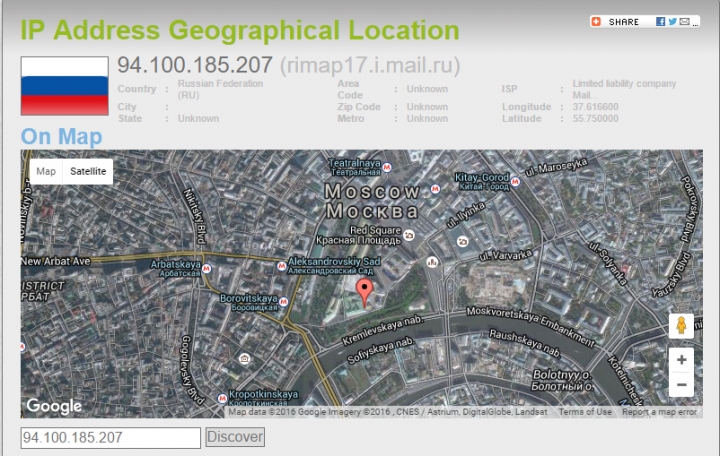The image size is (720, 456).
Task: Click the Borovitskaya metro station icon
Action: [283, 302]
